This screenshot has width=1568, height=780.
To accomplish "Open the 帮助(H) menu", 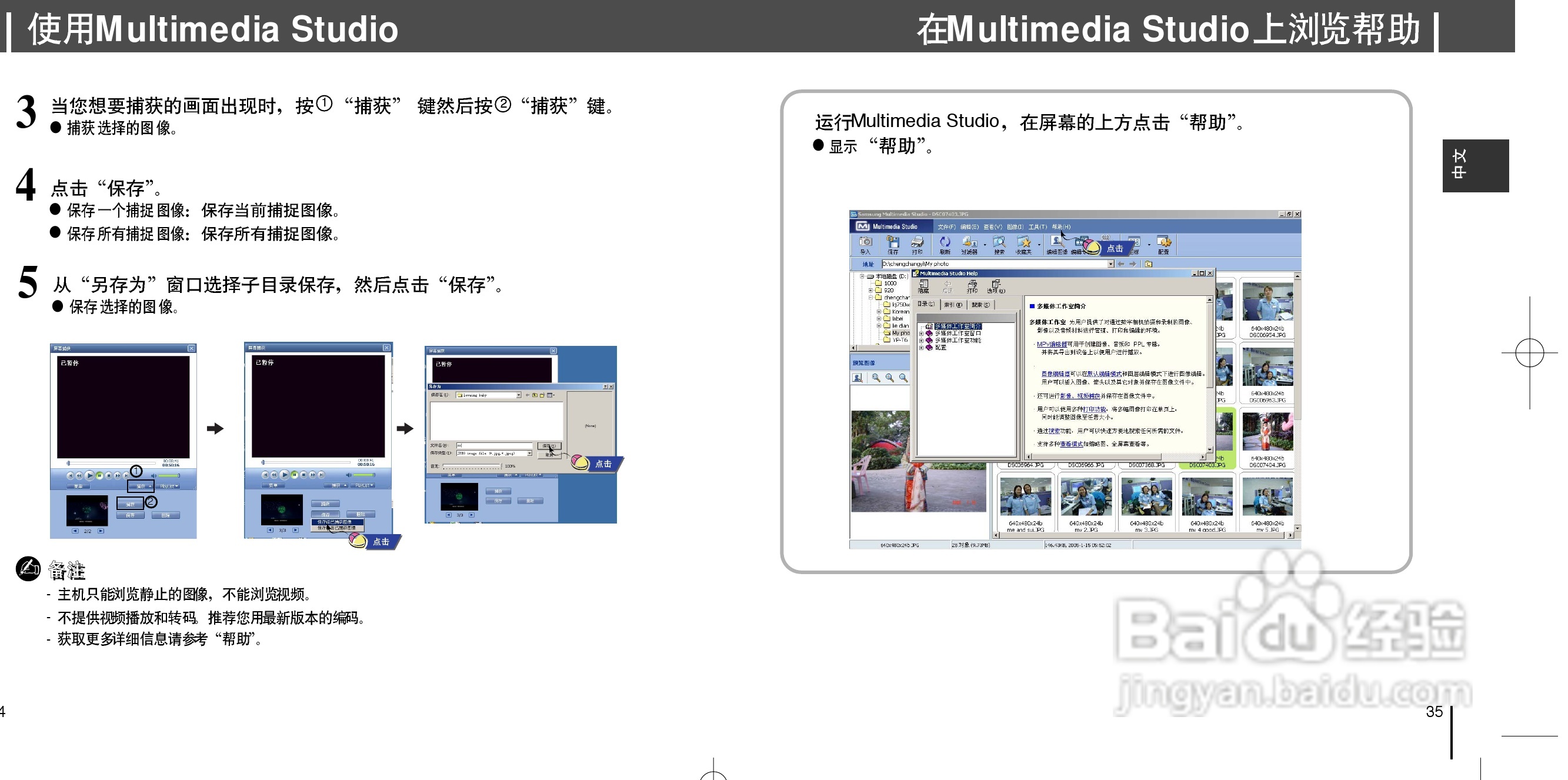I will point(1060,227).
